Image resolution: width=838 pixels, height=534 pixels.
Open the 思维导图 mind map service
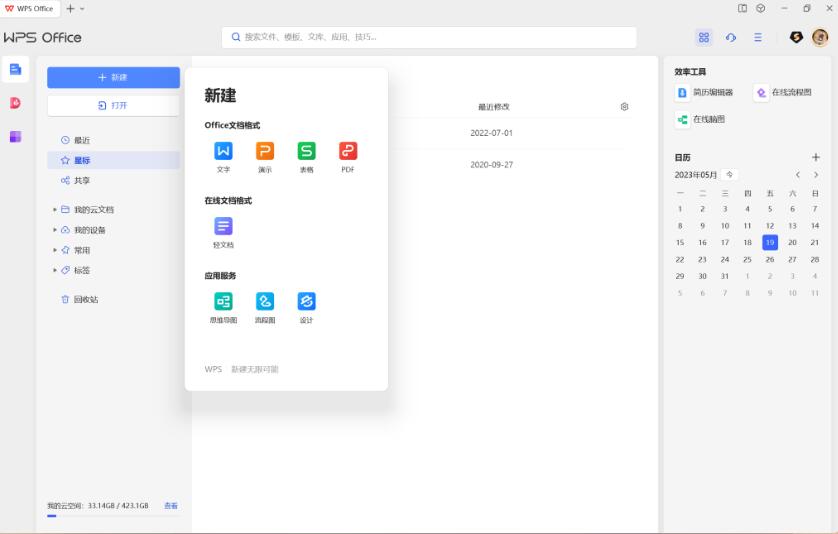coord(223,301)
